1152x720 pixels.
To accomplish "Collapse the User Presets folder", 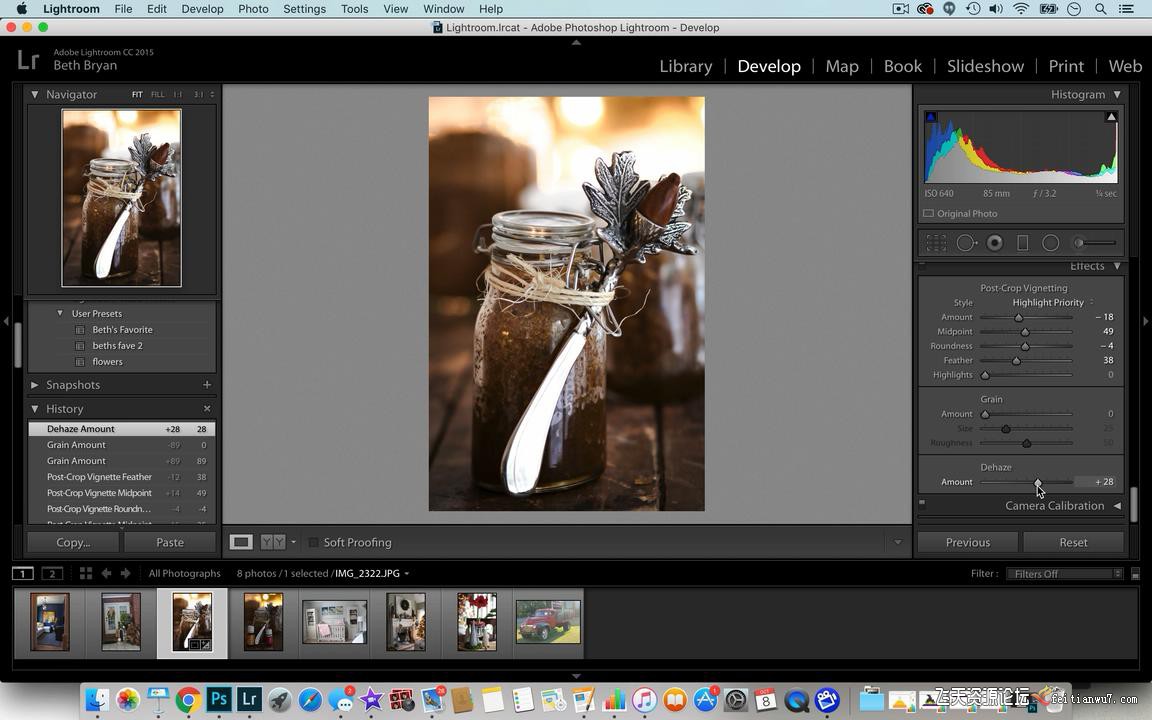I will tap(60, 313).
